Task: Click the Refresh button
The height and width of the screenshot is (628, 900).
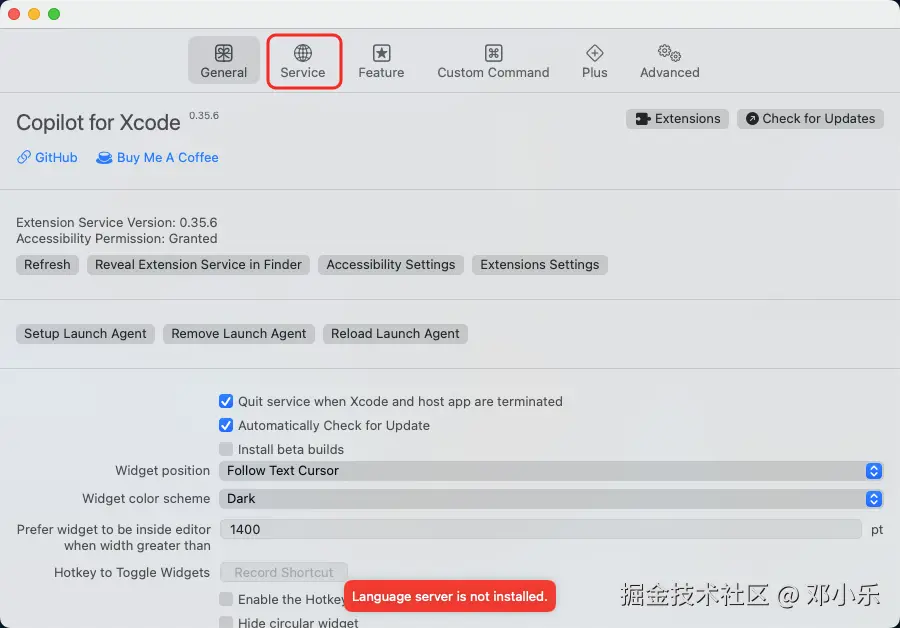Action: coord(47,265)
